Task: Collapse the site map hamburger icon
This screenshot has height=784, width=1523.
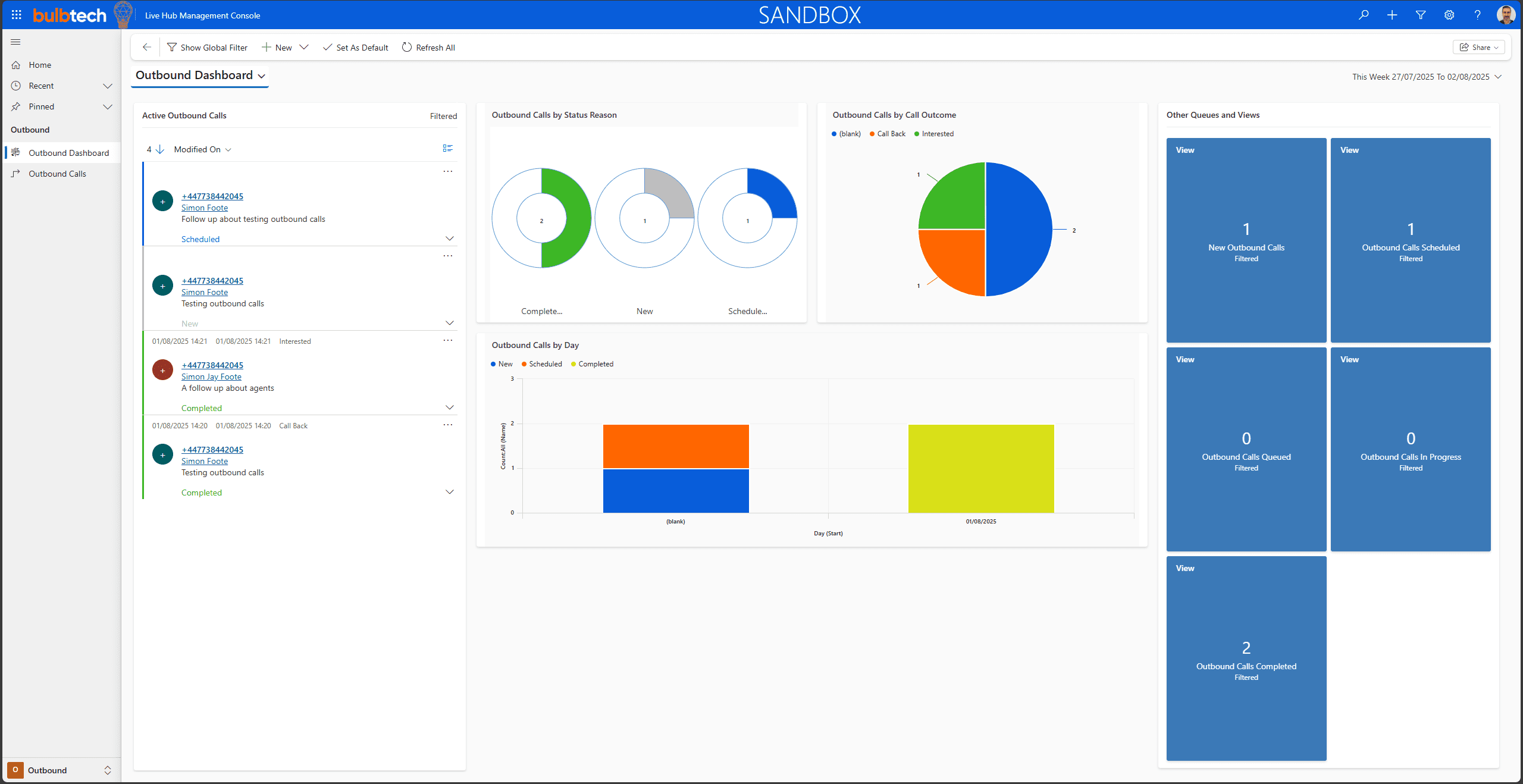Action: pyautogui.click(x=15, y=42)
